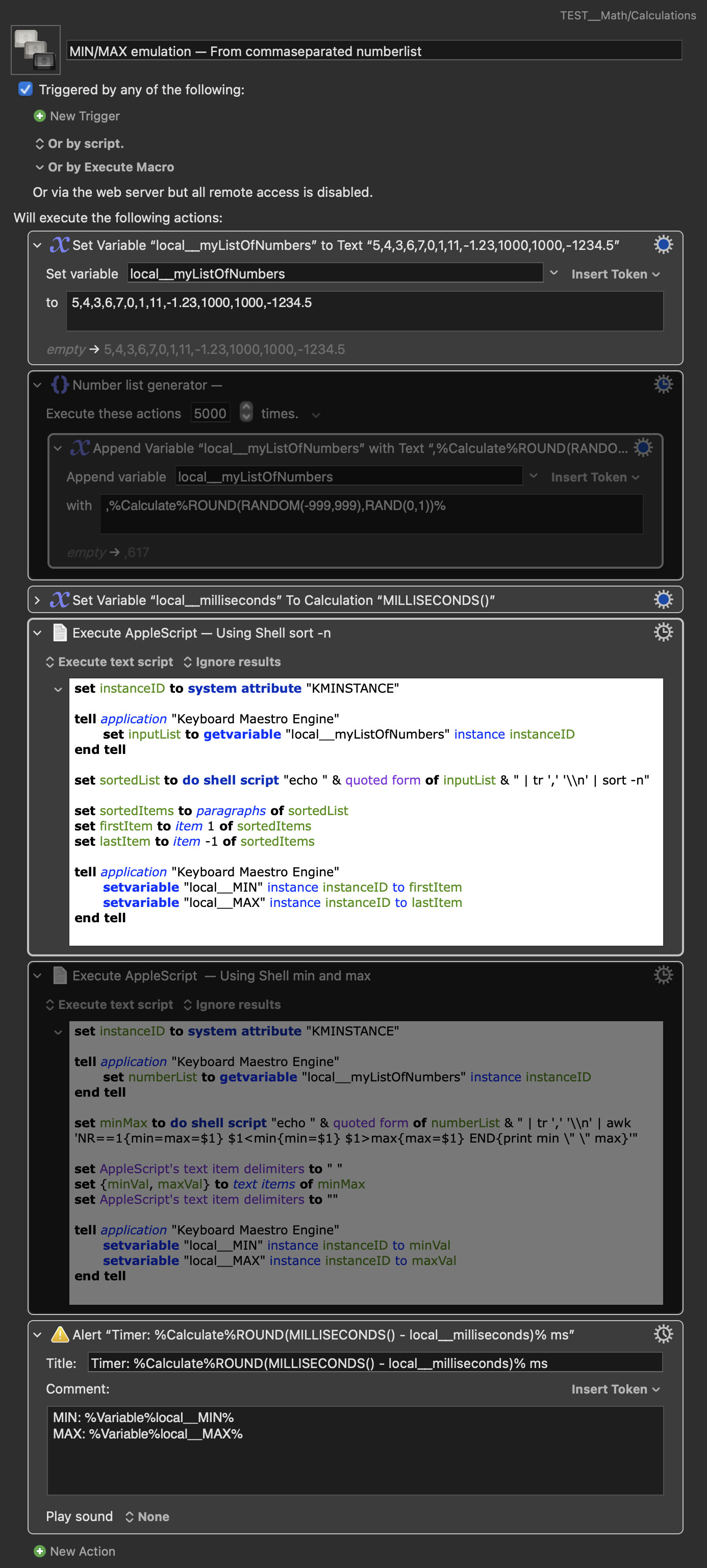
Task: Collapse the Append Variable action
Action: click(58, 448)
